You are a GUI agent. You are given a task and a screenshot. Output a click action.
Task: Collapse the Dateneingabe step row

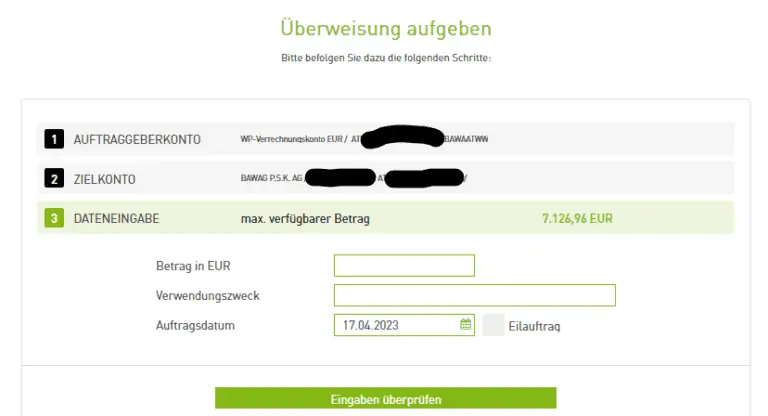pyautogui.click(x=385, y=218)
